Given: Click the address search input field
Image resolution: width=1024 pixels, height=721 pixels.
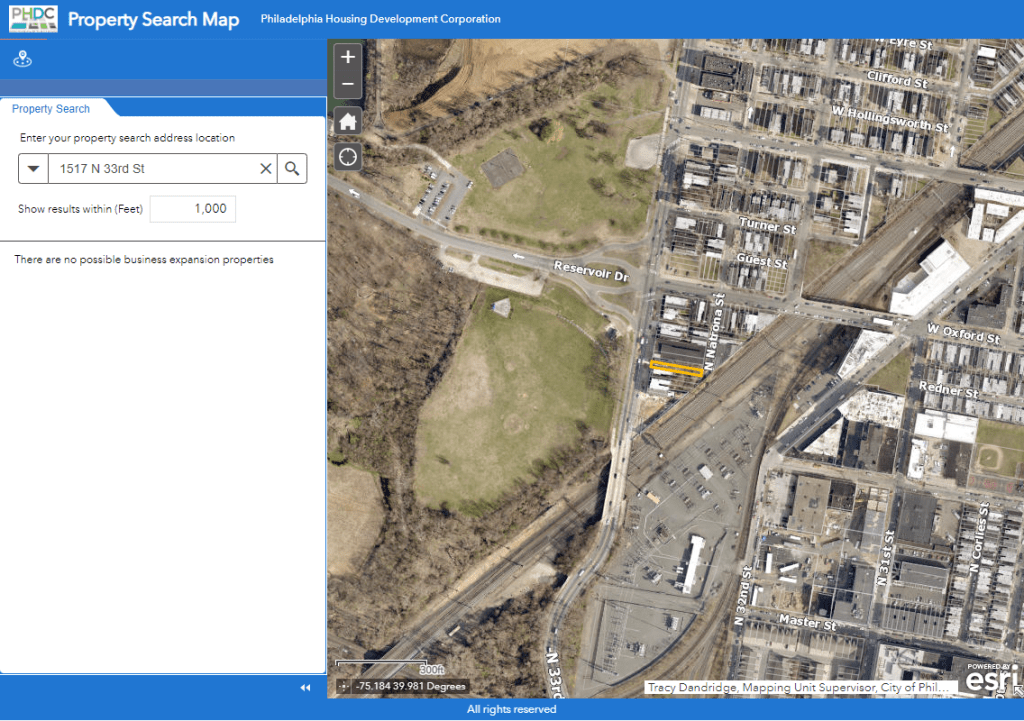Looking at the screenshot, I should [x=150, y=169].
